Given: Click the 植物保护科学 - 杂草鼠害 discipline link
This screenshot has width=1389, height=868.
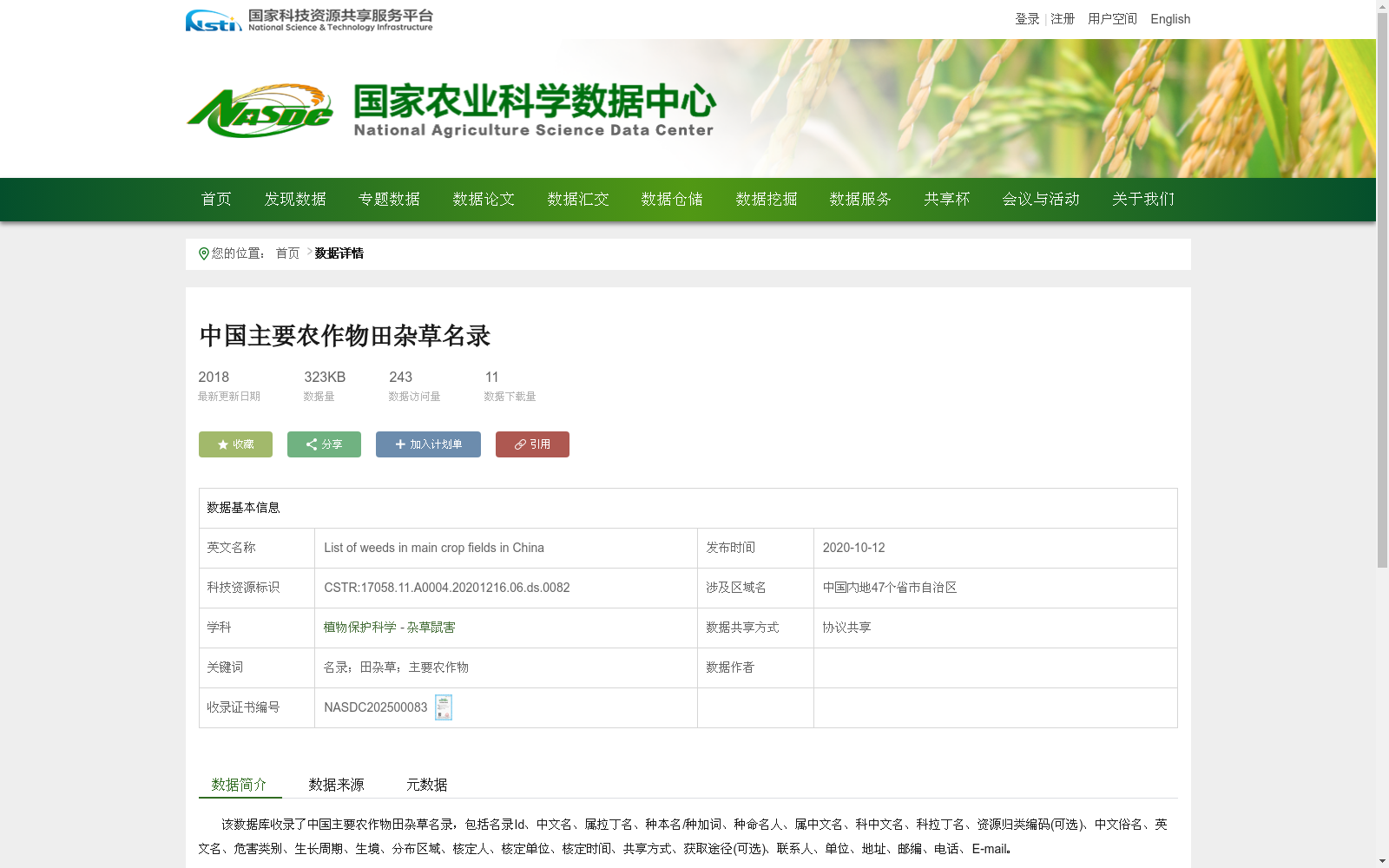Looking at the screenshot, I should coord(389,628).
